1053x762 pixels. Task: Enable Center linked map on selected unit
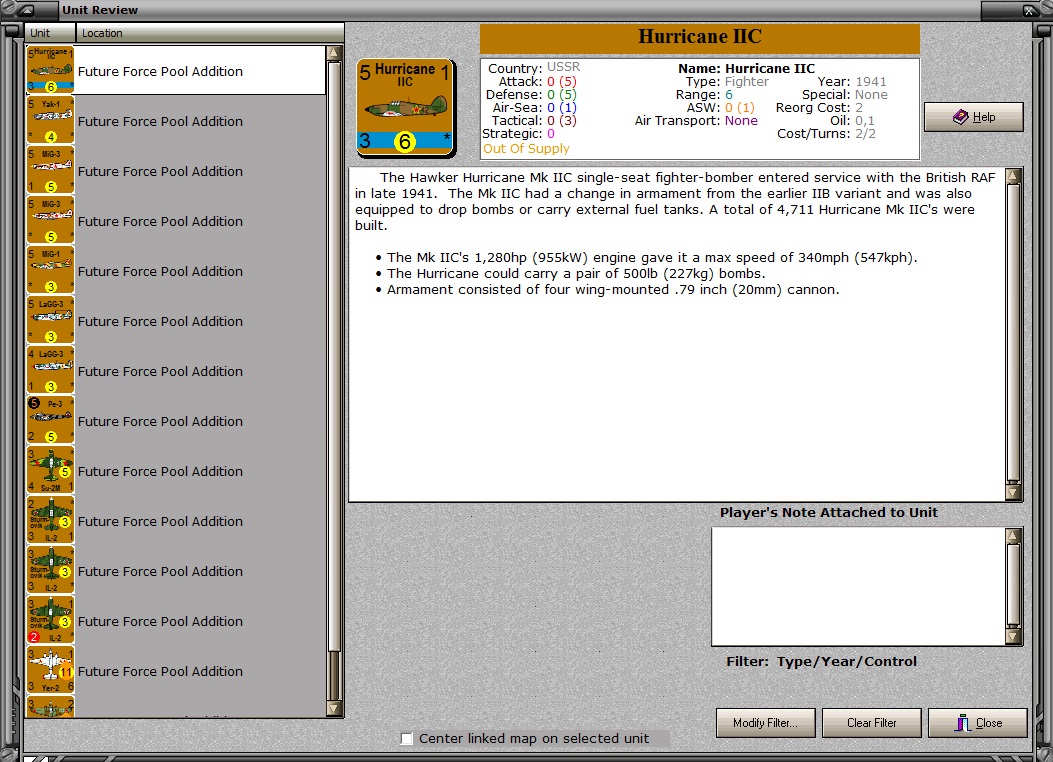406,739
